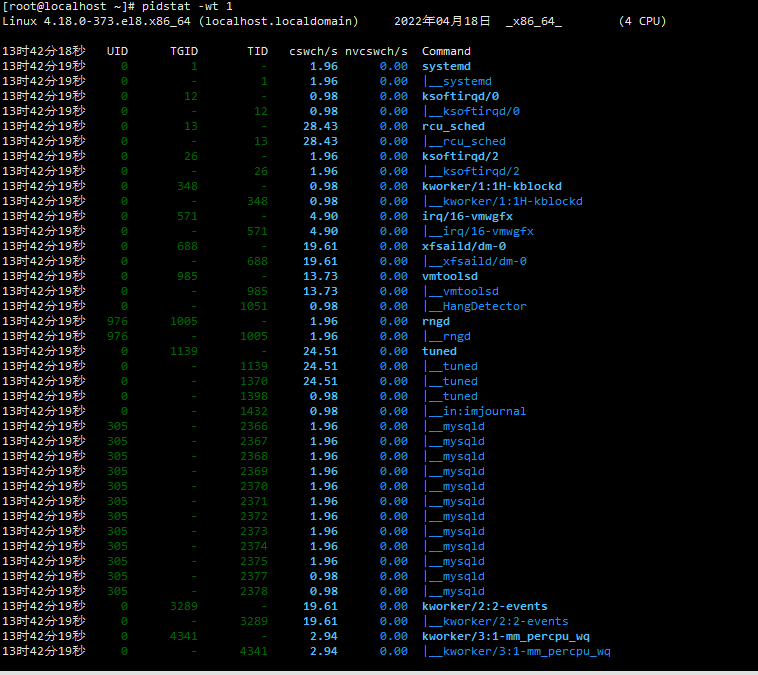Click the UID 976 in the rngd row
The width and height of the screenshot is (758, 675).
coord(117,321)
